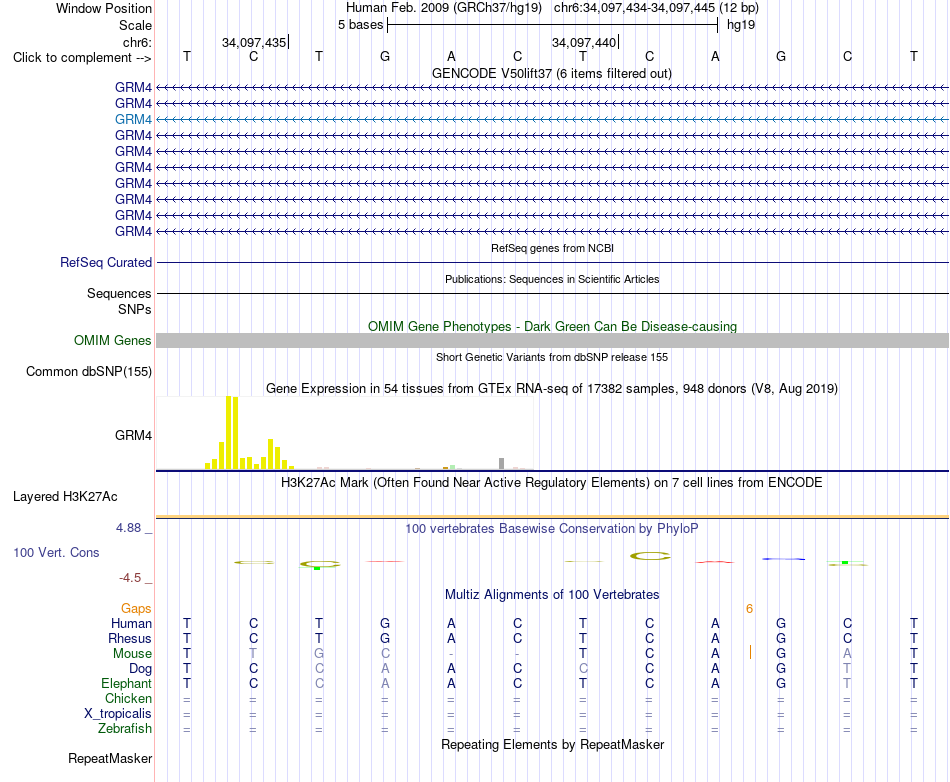Open 'RefSeq genes from NCBI' track title
This screenshot has width=950, height=782.
pyautogui.click(x=552, y=248)
